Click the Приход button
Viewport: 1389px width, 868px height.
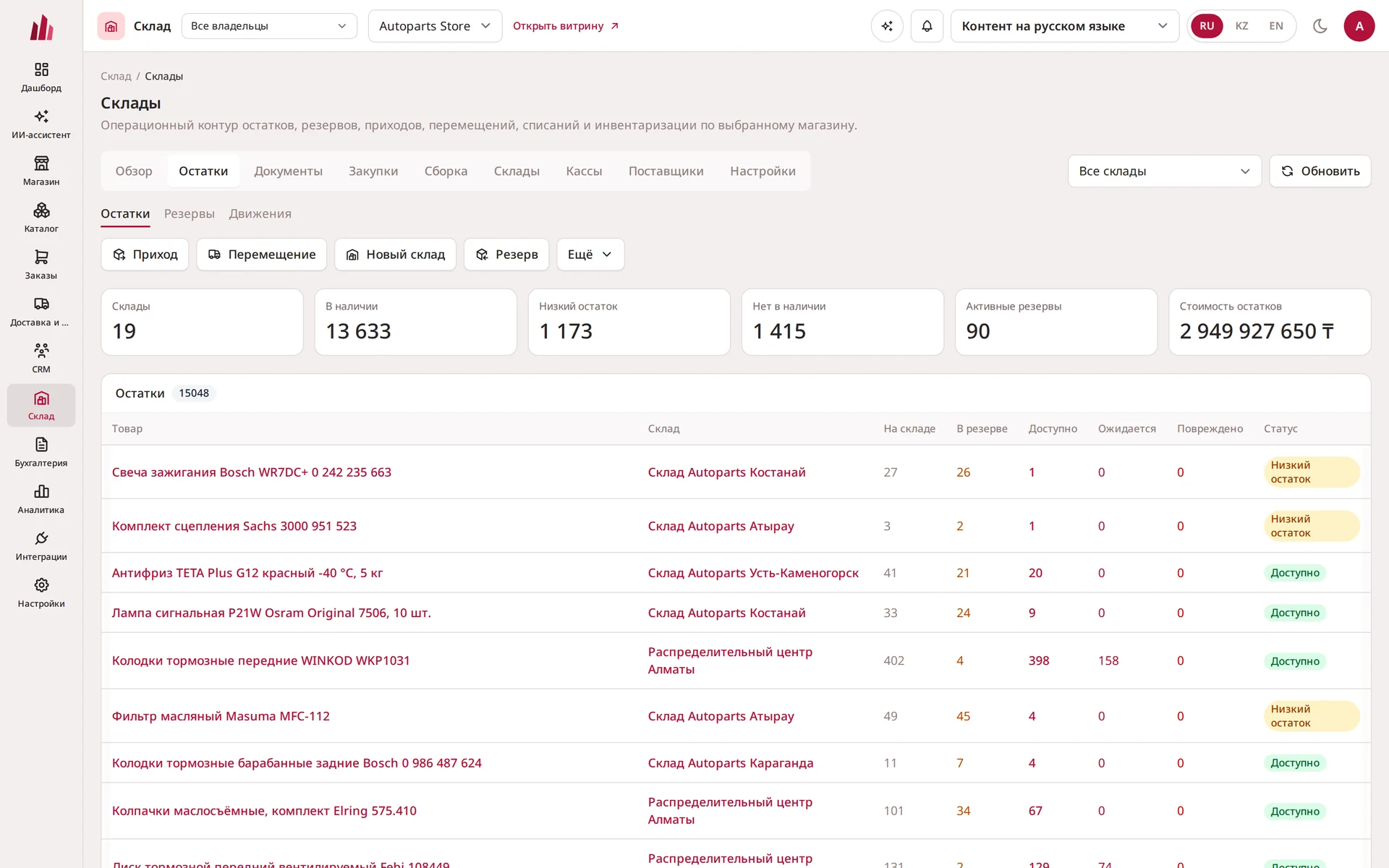click(x=145, y=255)
